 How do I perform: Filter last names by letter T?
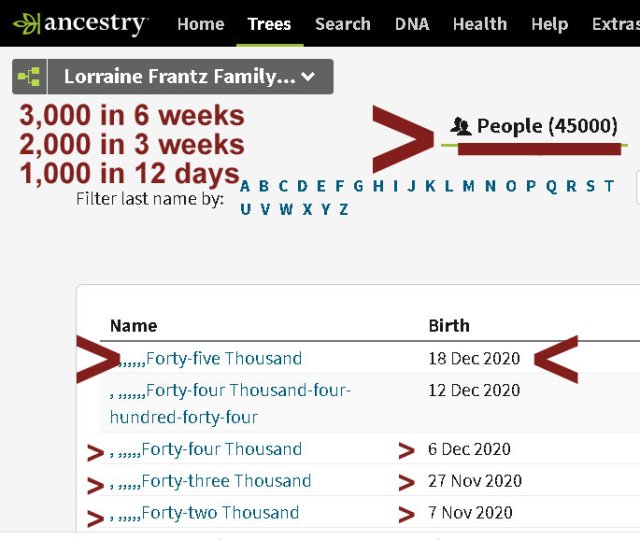coord(608,186)
